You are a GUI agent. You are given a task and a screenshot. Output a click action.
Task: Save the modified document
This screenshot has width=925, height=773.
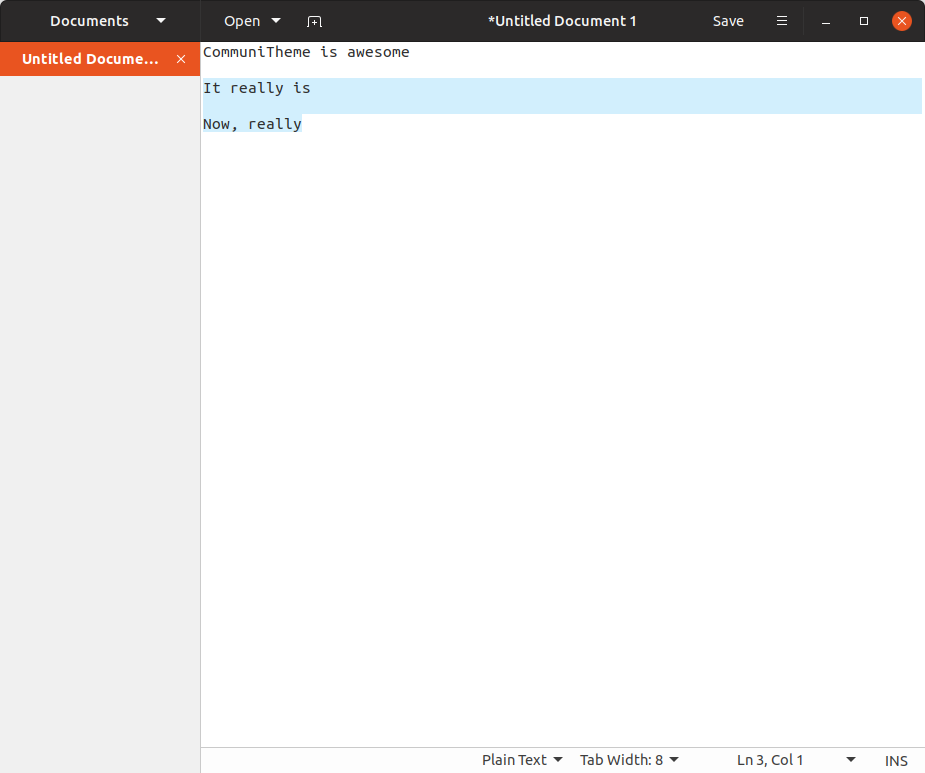tap(728, 21)
